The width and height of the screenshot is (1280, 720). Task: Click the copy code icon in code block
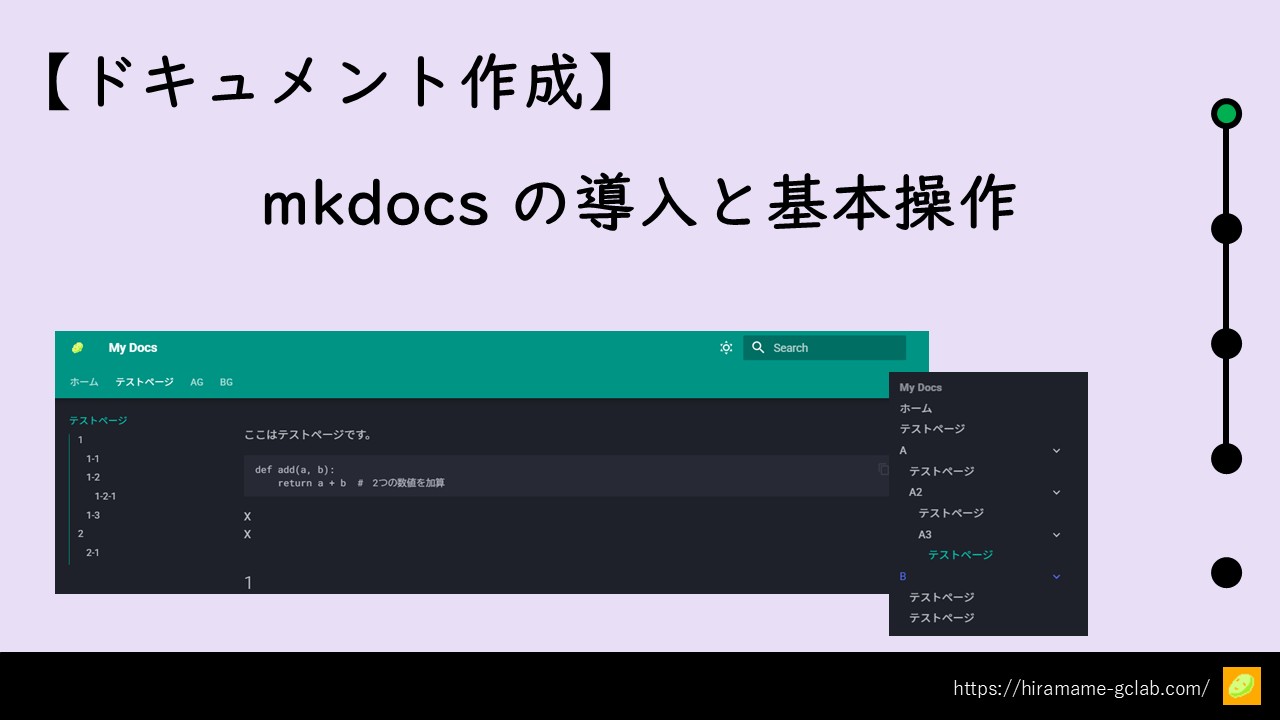pyautogui.click(x=882, y=469)
